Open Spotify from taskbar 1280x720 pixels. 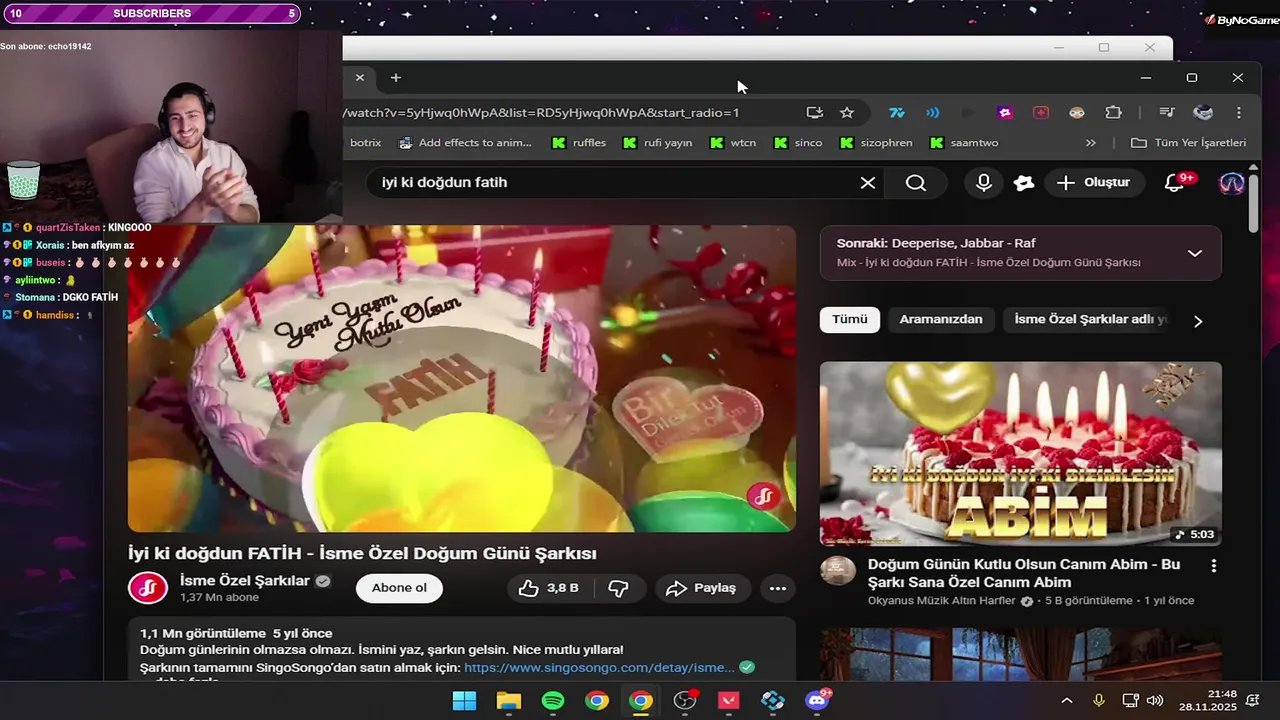pos(553,700)
